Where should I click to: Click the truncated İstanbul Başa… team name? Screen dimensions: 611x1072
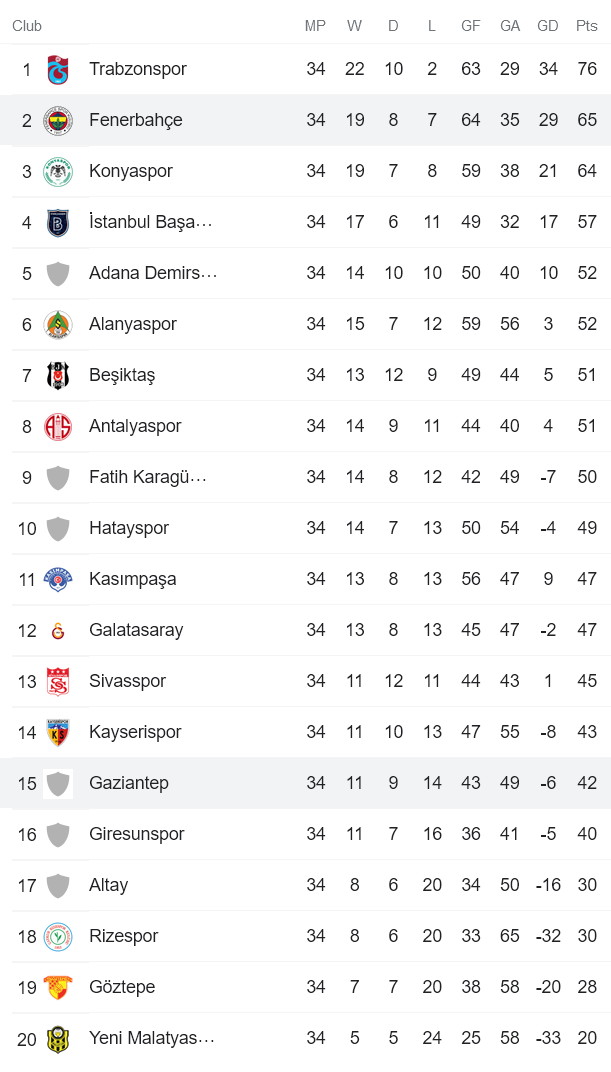pos(152,222)
